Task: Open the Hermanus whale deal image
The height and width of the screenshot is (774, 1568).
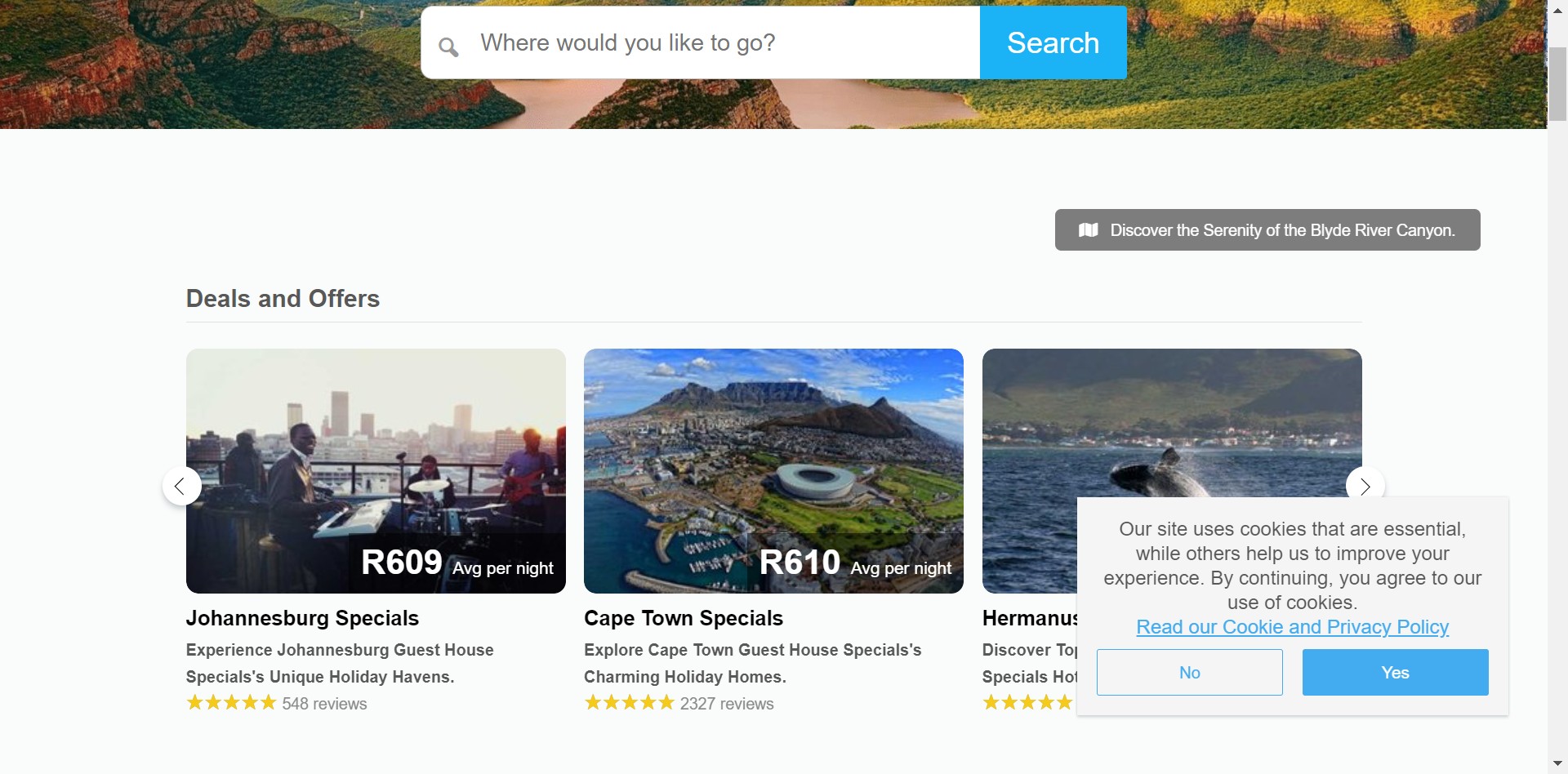Action: click(x=1143, y=425)
